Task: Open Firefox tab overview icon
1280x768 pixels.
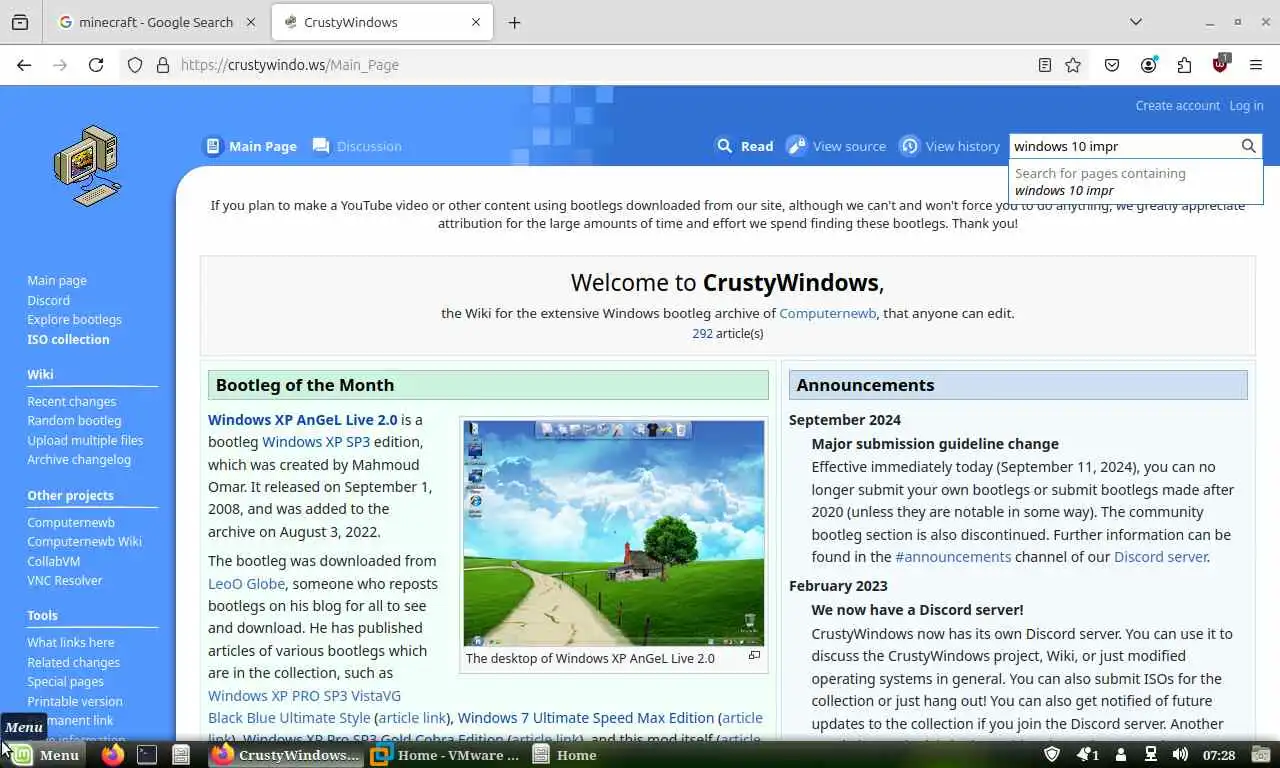Action: click(x=20, y=22)
